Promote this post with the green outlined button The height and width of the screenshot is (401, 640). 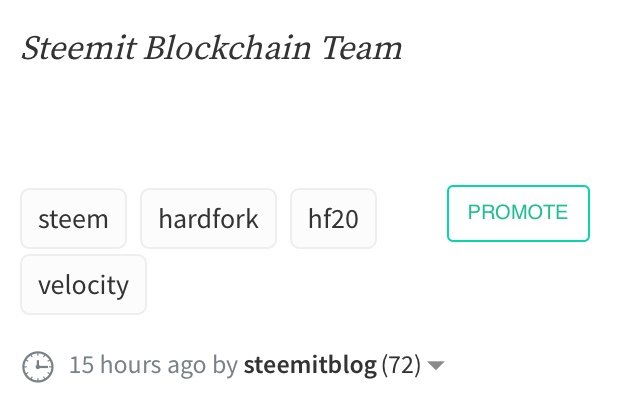pos(517,213)
